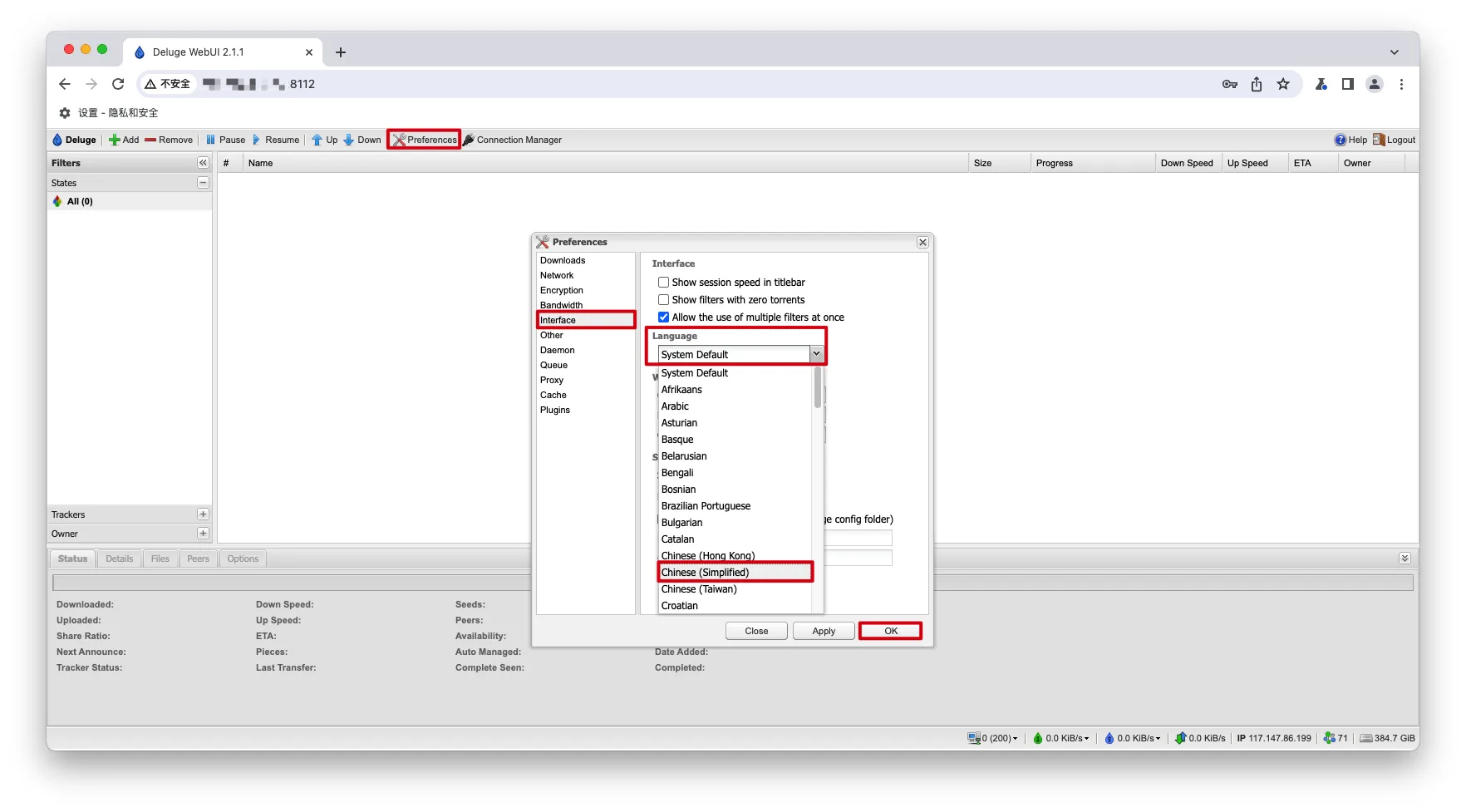
Task: Open Preferences from the toolbar
Action: [x=424, y=140]
